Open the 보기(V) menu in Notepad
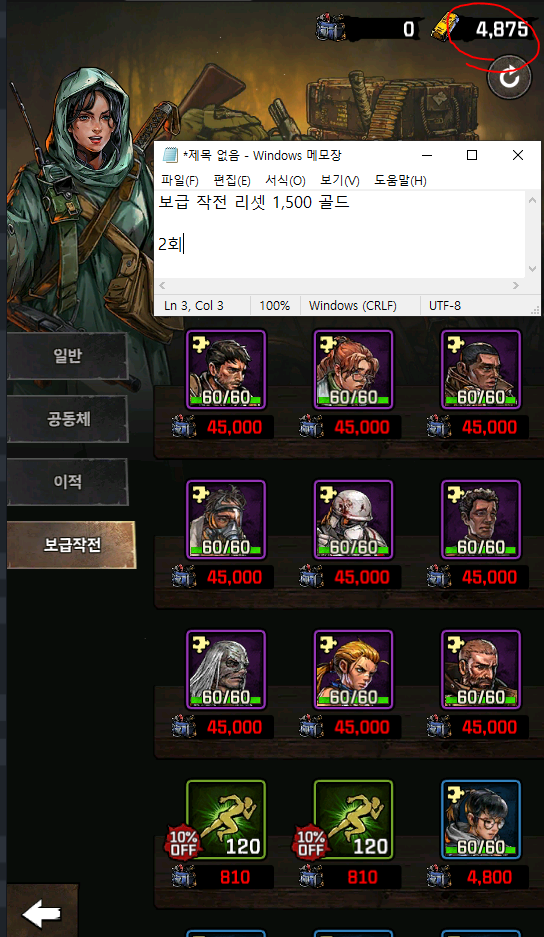Screen dimensions: 544x937 pyautogui.click(x=340, y=180)
